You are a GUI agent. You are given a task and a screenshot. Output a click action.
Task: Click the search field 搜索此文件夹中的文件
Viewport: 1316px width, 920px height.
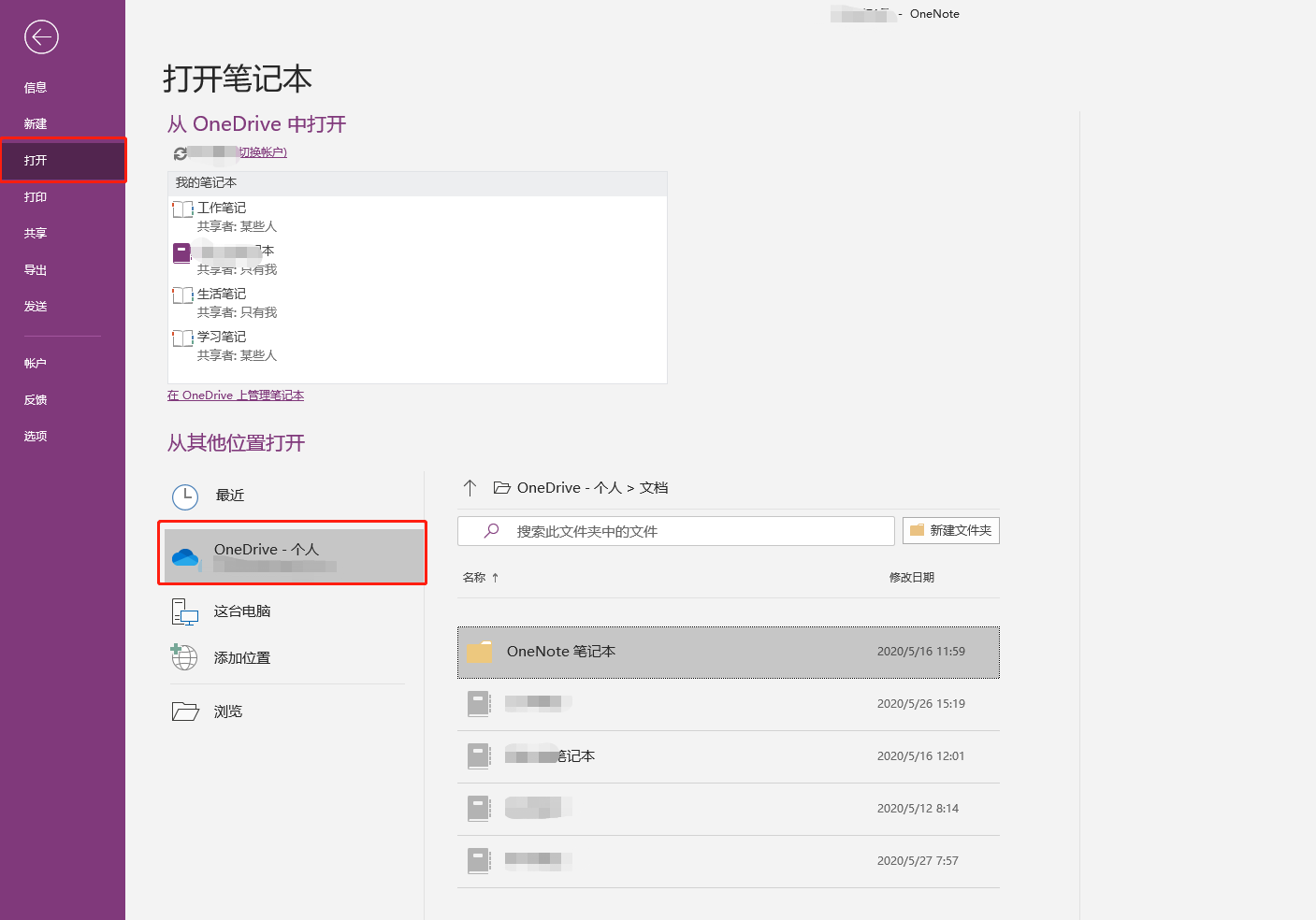click(676, 531)
